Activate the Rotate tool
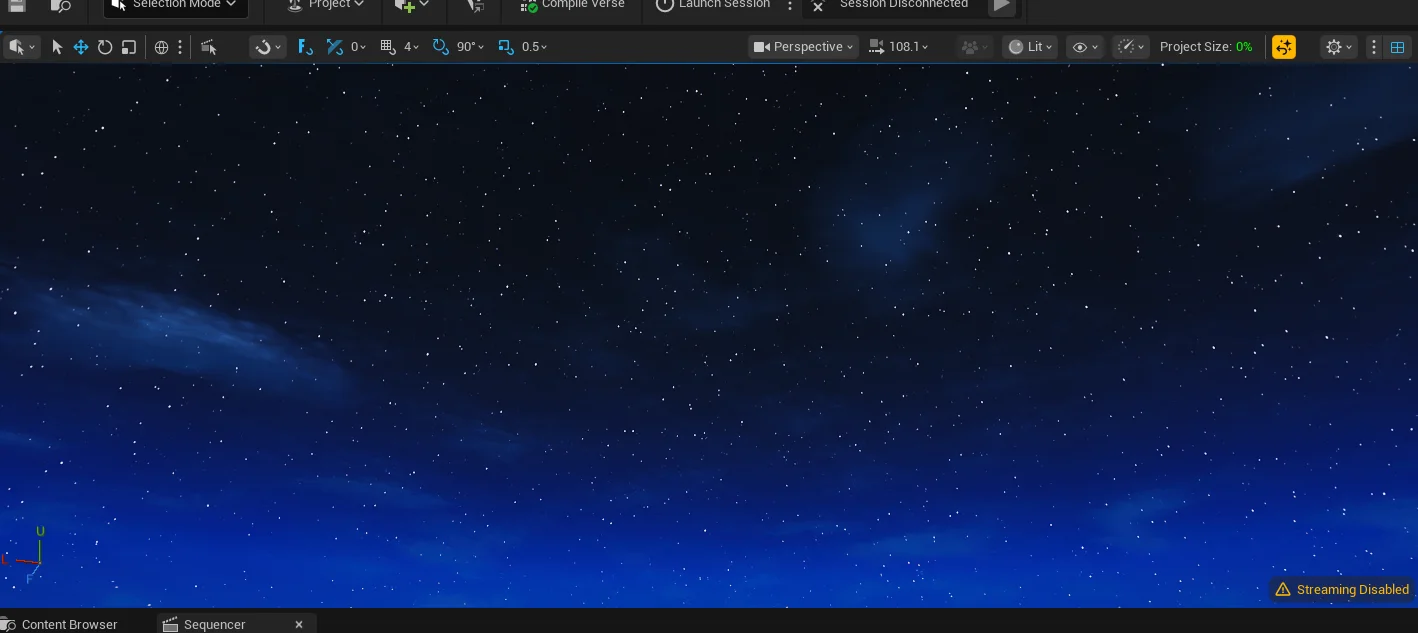 click(x=105, y=47)
